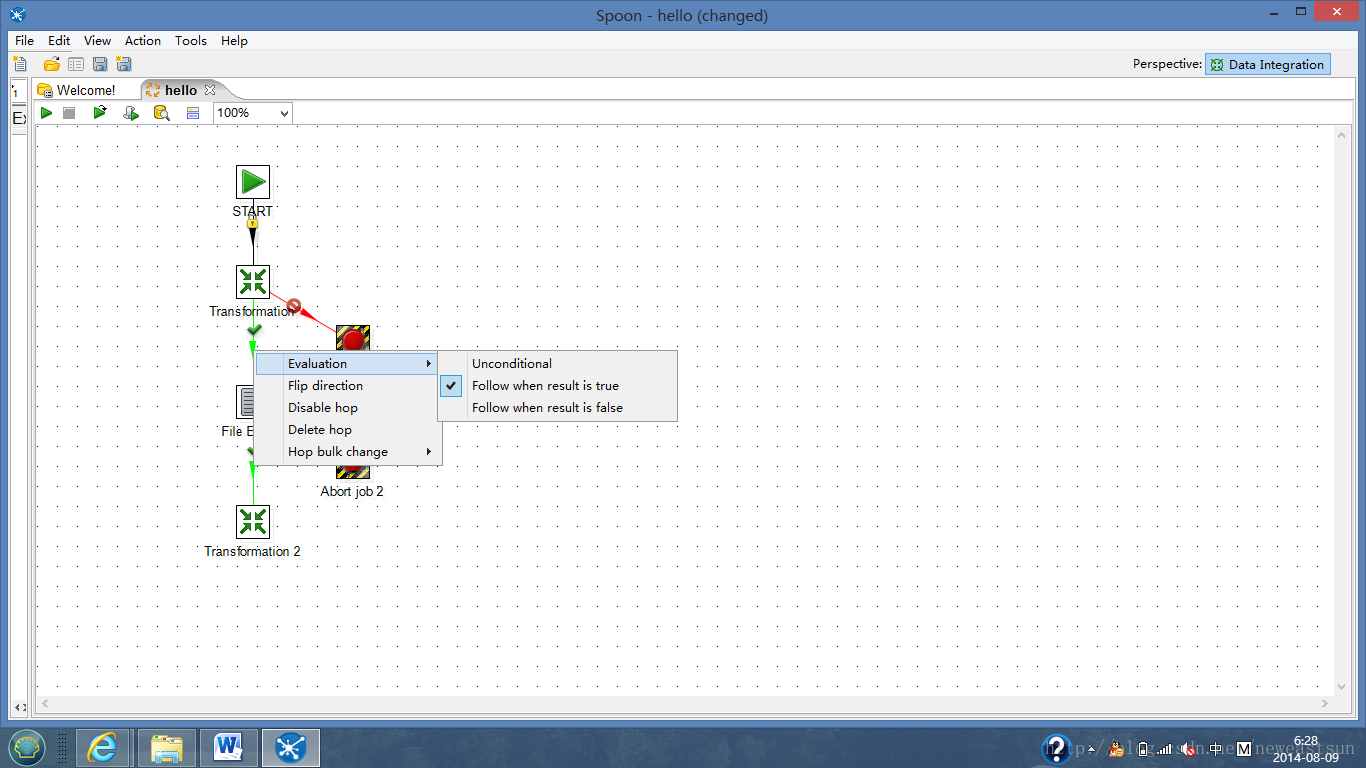Toggle the Chinese IME input indicator
The width and height of the screenshot is (1366, 768).
pyautogui.click(x=1215, y=749)
